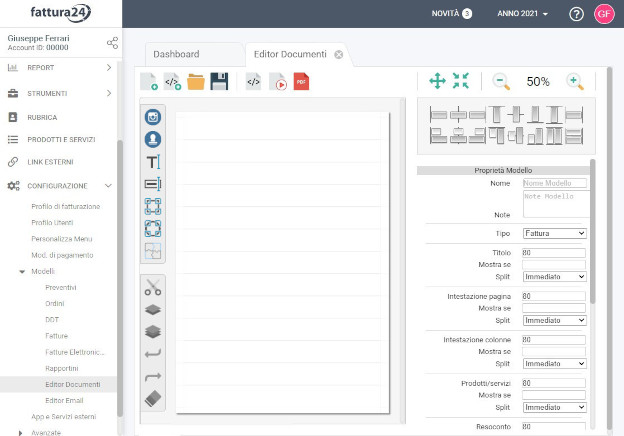Open Profilo di fatturazione

click(66, 206)
